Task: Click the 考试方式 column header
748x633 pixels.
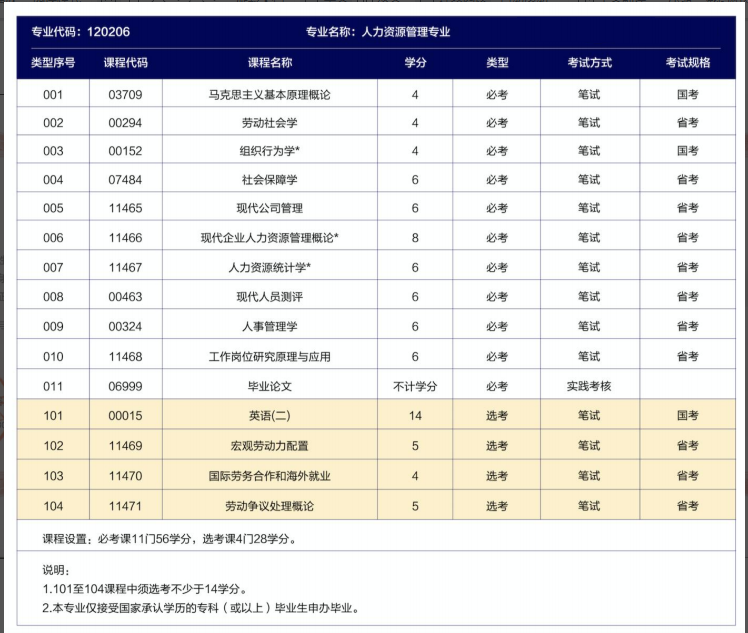Action: point(590,62)
